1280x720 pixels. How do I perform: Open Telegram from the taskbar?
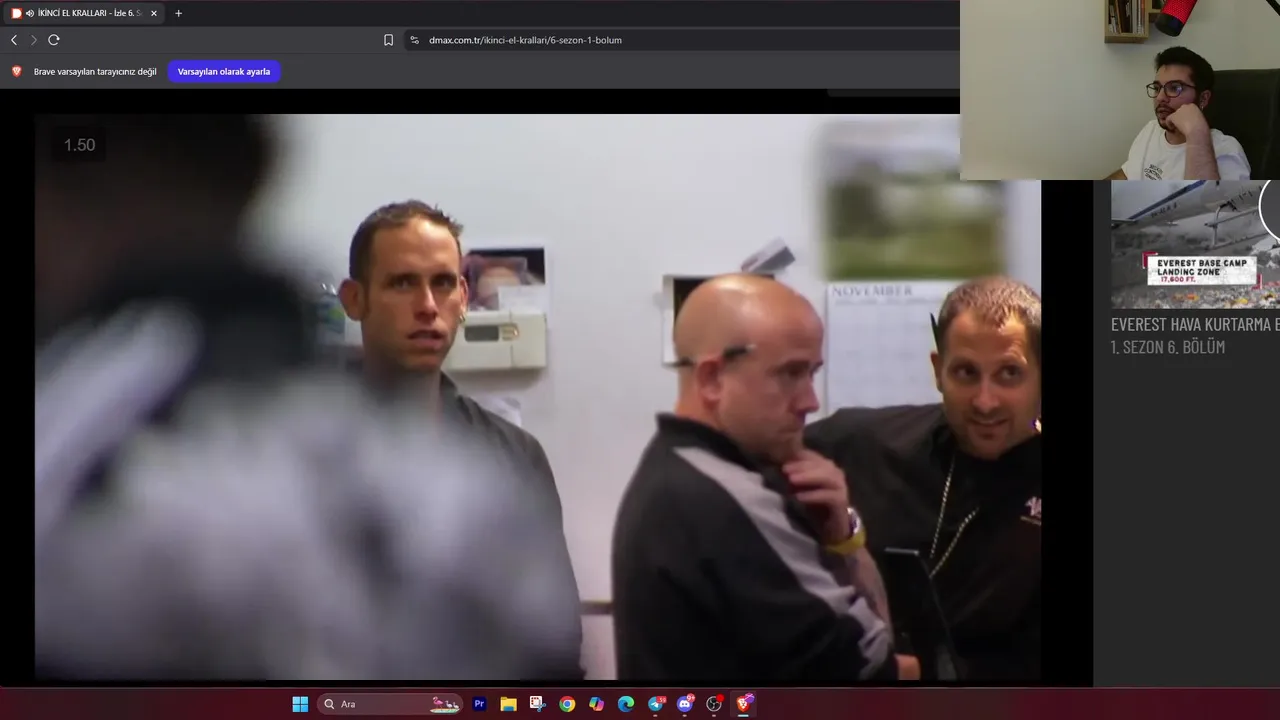(656, 704)
